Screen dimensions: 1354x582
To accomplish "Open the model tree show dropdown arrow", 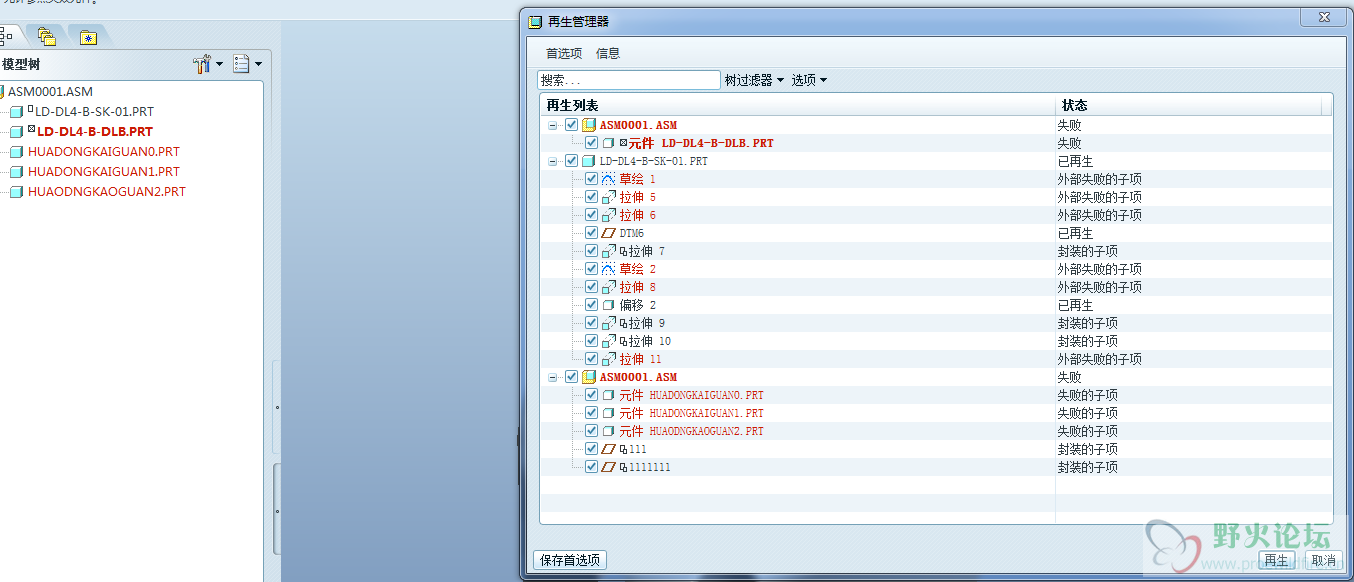I will click(x=258, y=65).
